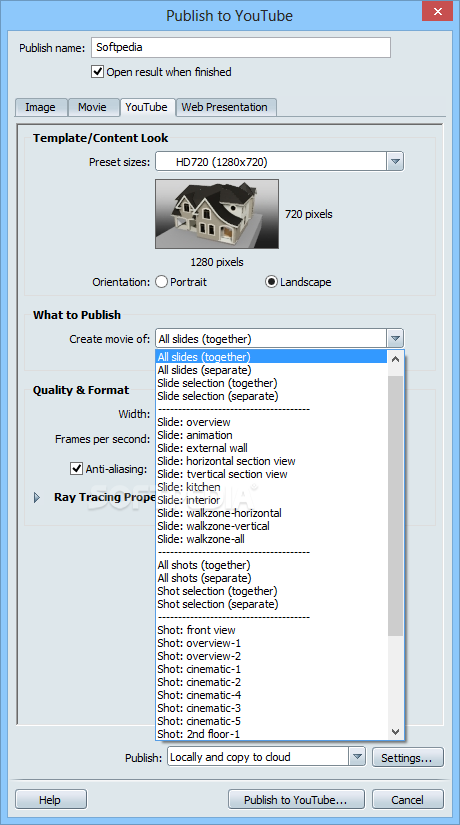This screenshot has width=460, height=825.
Task: Toggle the Anti-aliasing checkbox
Action: (77, 468)
